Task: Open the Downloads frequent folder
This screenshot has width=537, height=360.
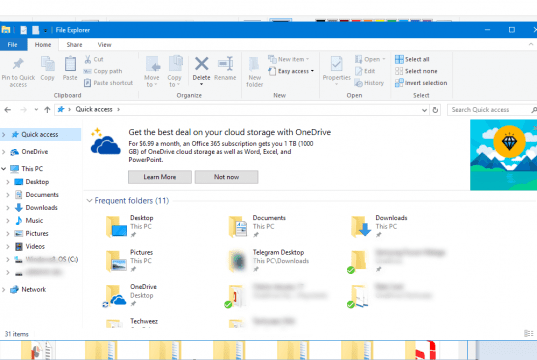Action: [379, 226]
